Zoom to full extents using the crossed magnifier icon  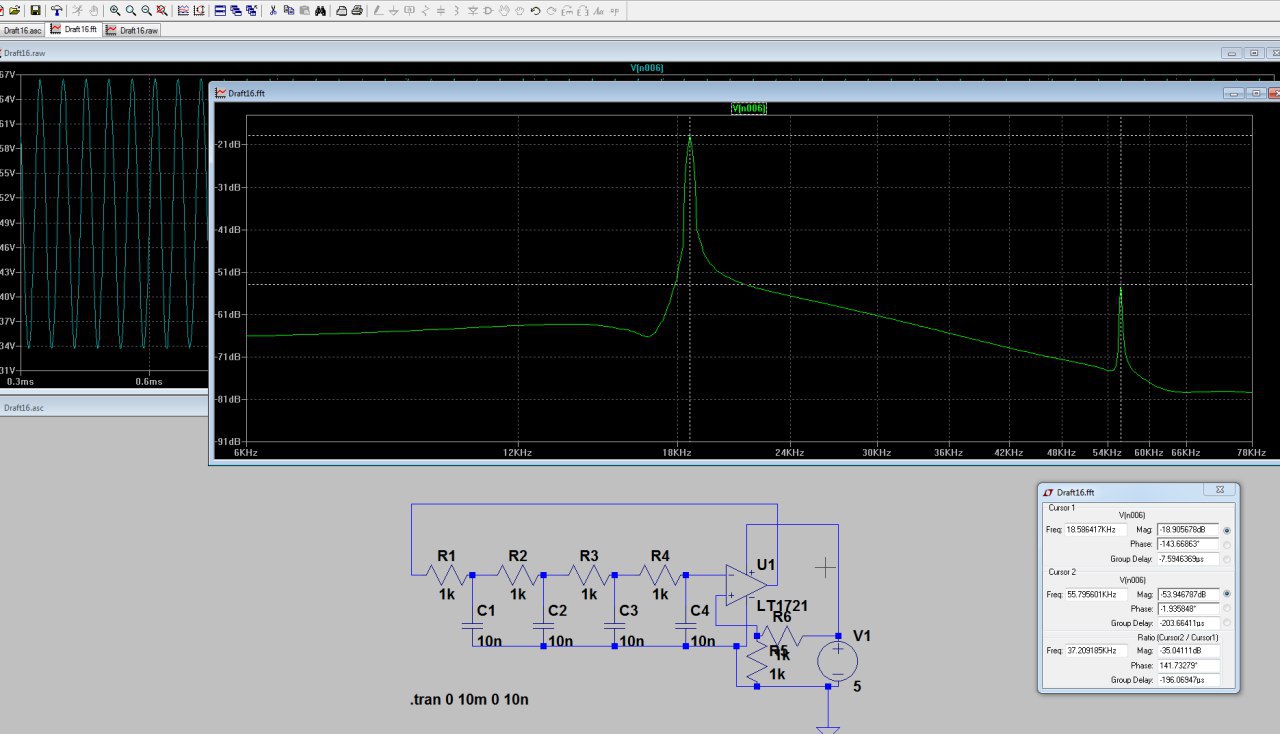pyautogui.click(x=162, y=10)
